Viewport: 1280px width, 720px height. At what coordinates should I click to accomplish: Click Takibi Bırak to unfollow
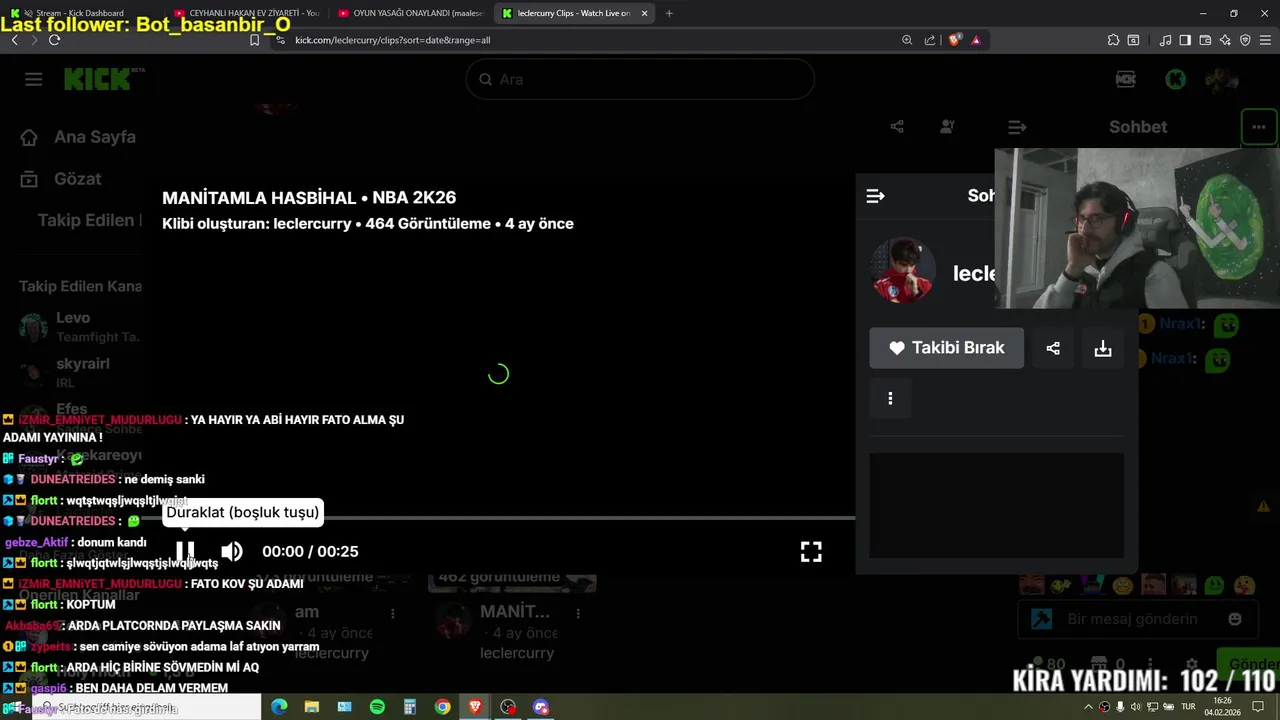click(946, 348)
